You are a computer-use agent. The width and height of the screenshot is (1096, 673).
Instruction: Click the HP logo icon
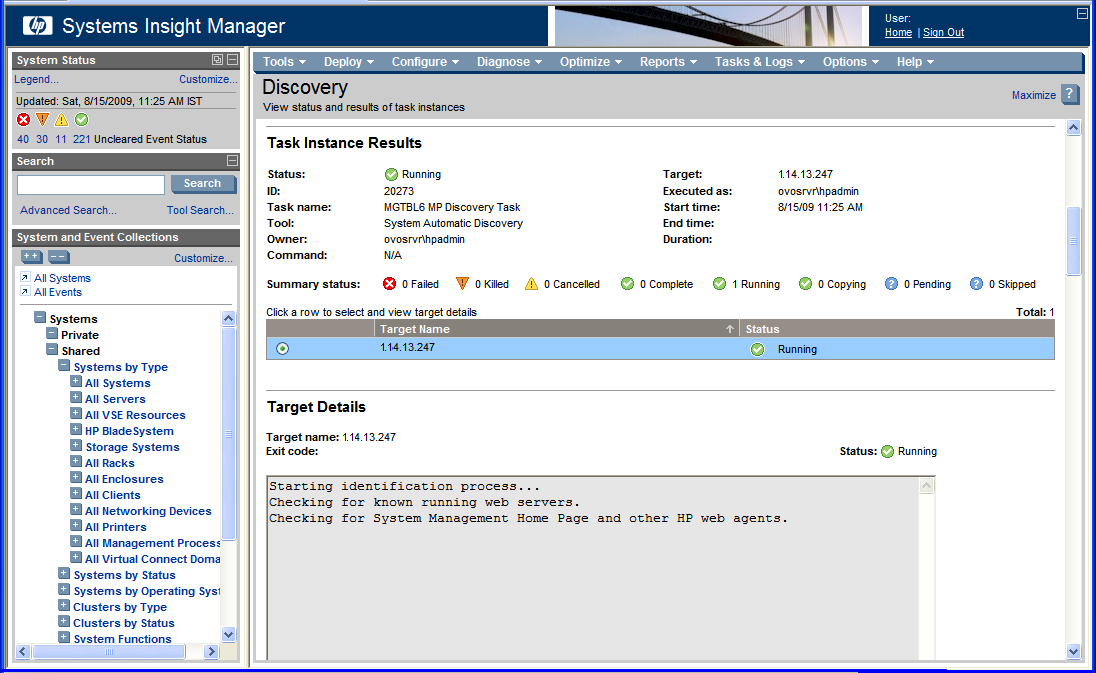37,26
